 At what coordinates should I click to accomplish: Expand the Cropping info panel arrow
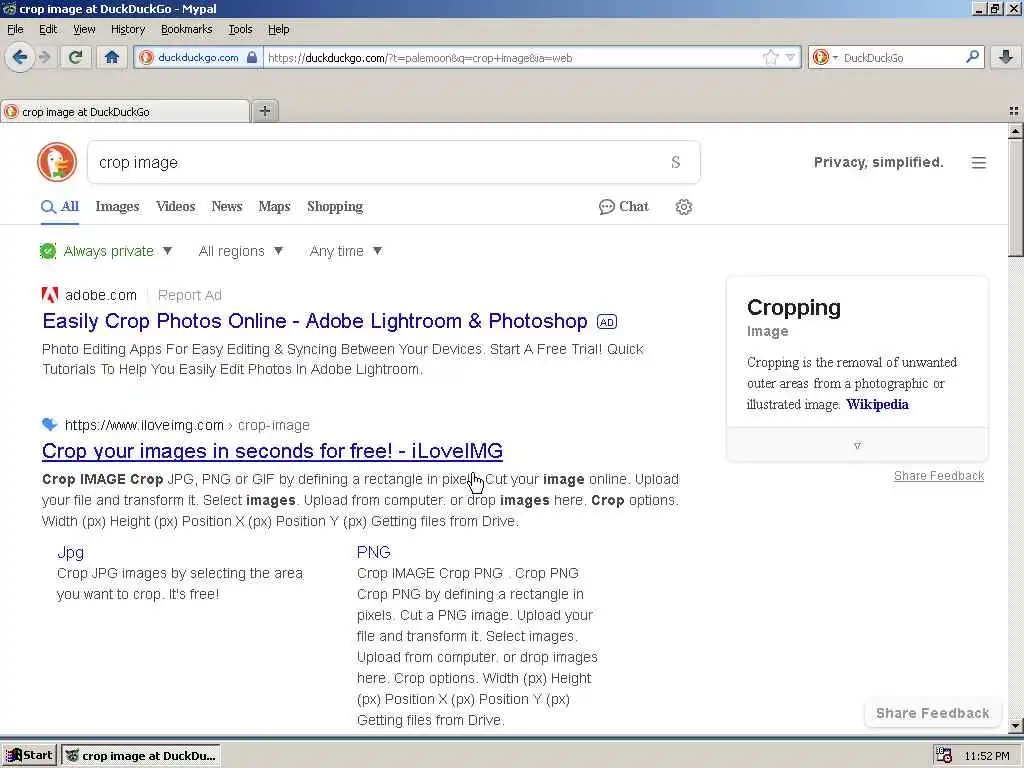pyautogui.click(x=857, y=445)
